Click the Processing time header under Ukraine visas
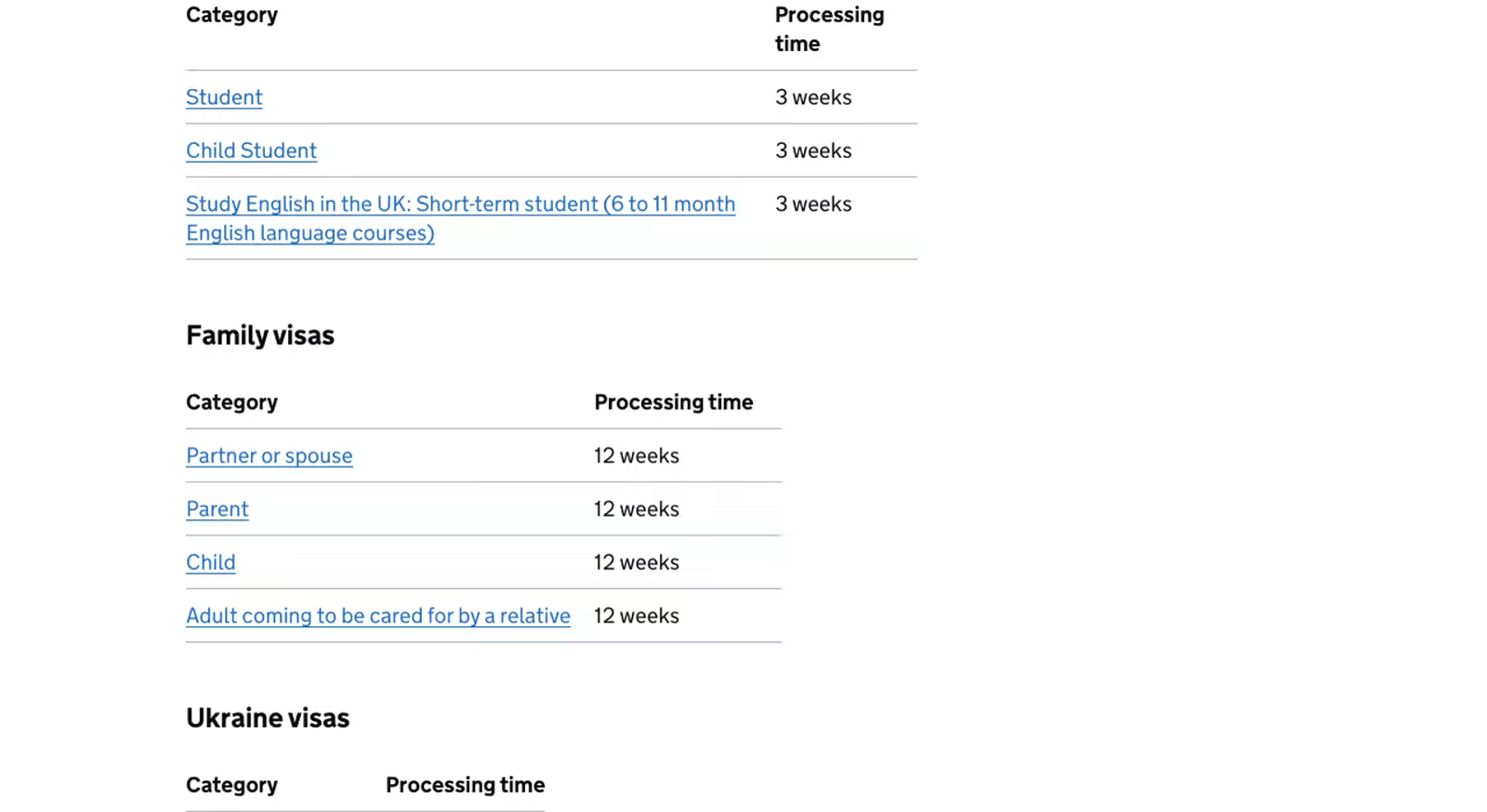1487x812 pixels. 465,784
